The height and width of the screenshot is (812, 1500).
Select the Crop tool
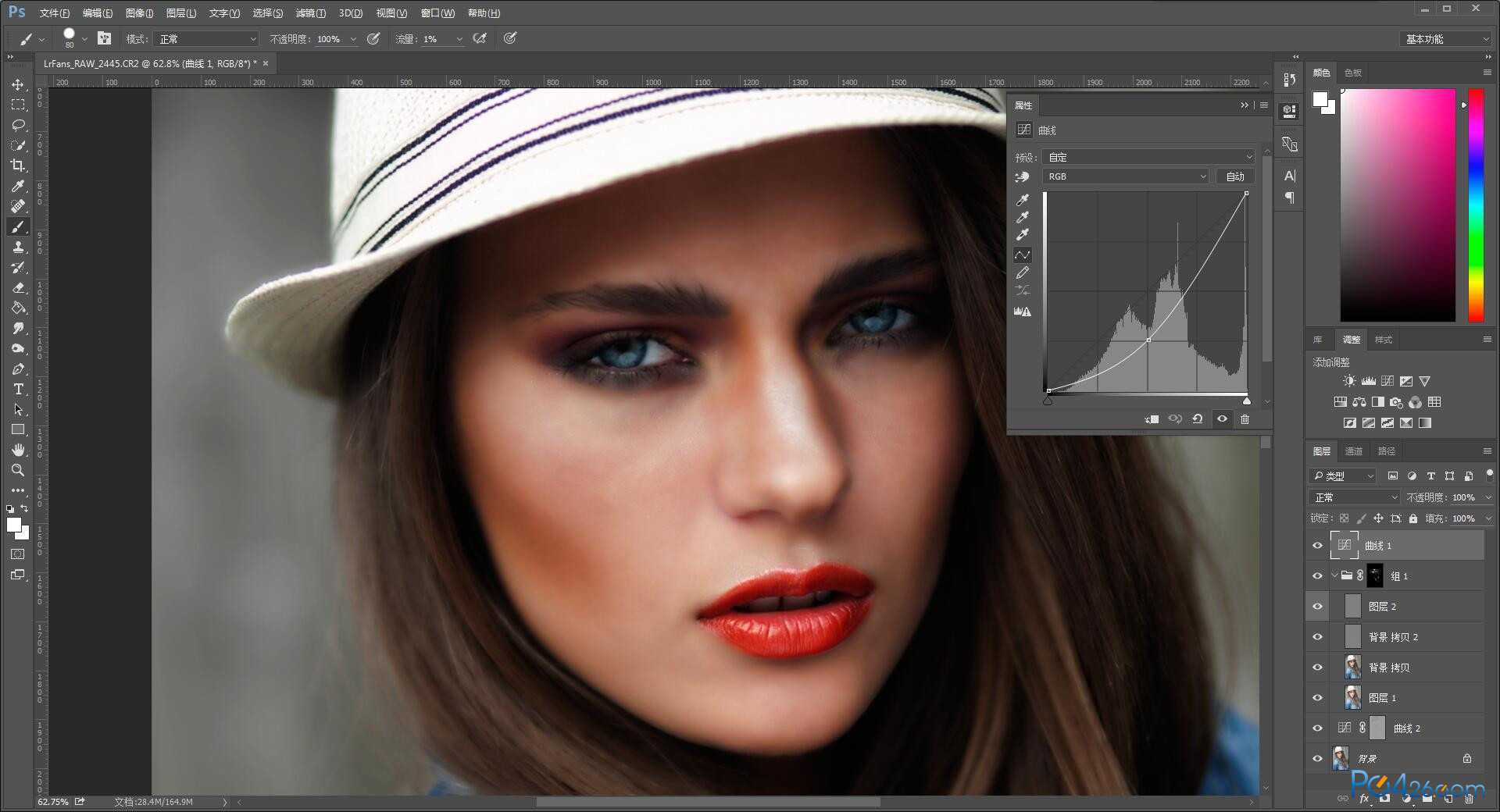click(x=18, y=166)
